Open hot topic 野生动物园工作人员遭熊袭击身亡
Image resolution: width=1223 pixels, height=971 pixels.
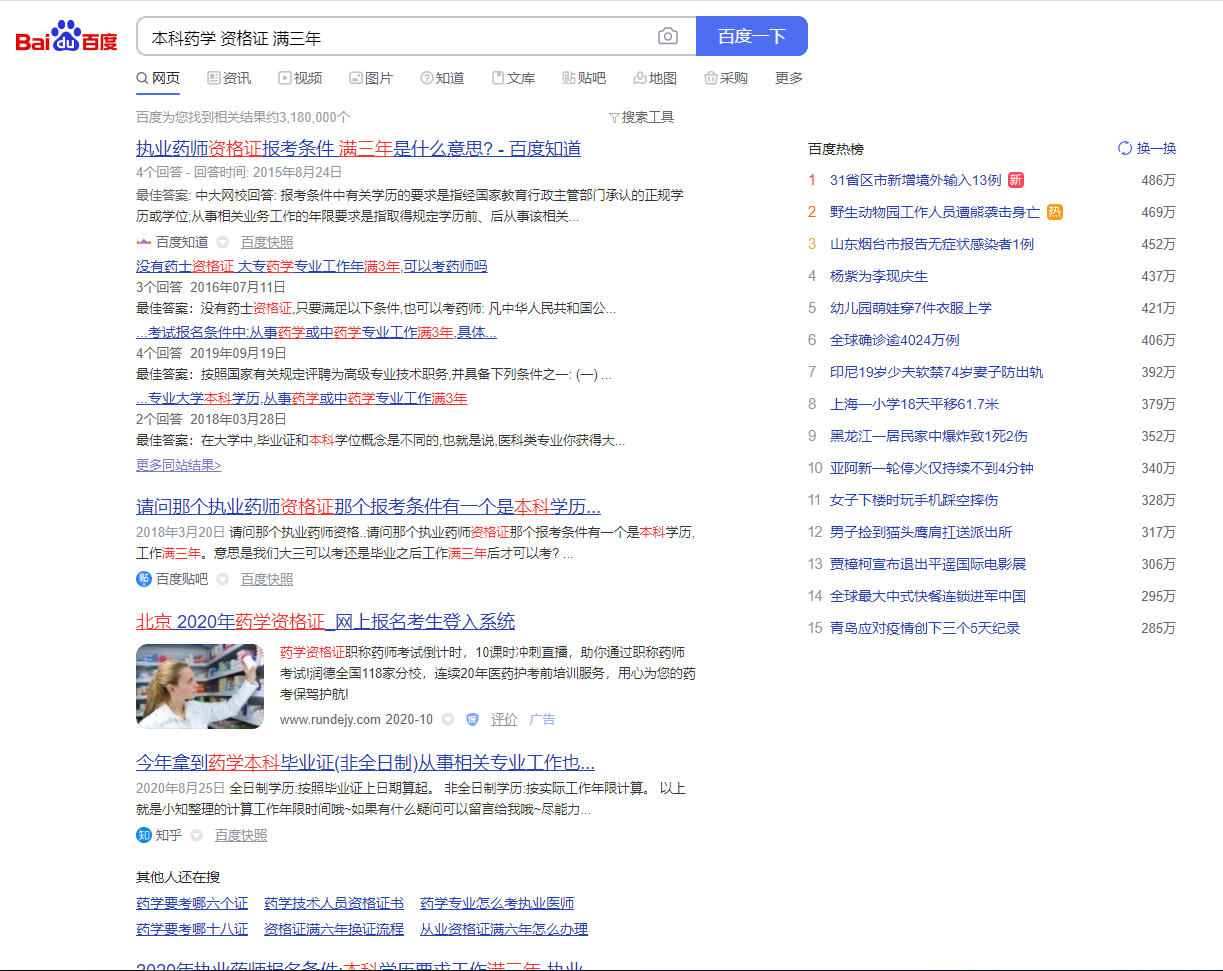pyautogui.click(x=935, y=212)
